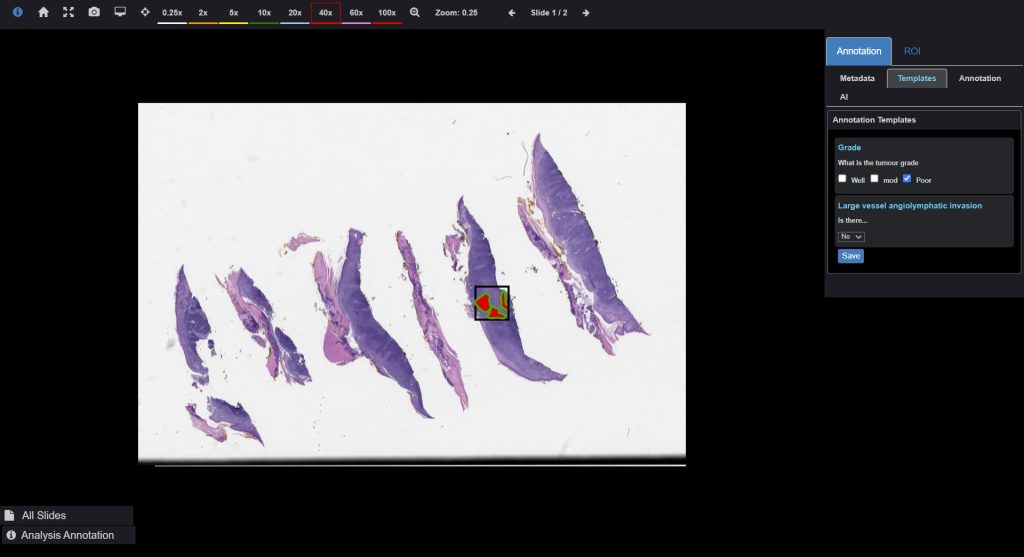Switch to the Annotation main tab
Viewport: 1024px width, 557px height.
click(x=859, y=51)
